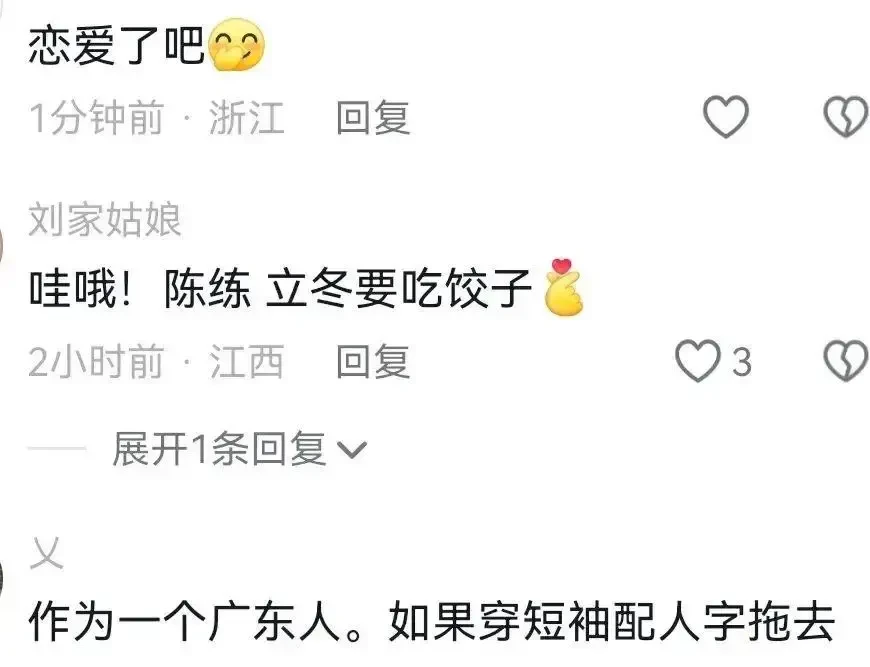Like 刘家姑娘's comment showing 3 likes
This screenshot has width=870, height=667.
697,361
